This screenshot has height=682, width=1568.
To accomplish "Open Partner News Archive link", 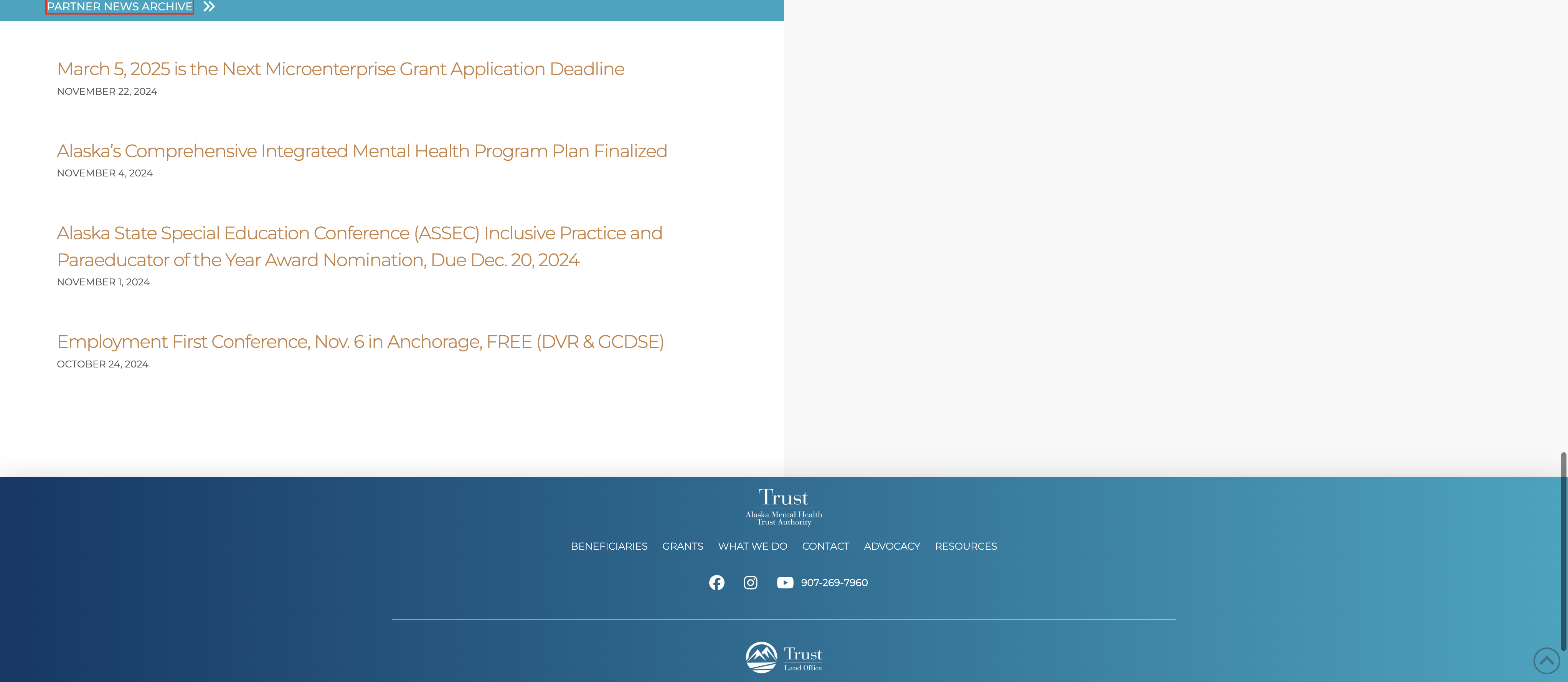I will pyautogui.click(x=120, y=7).
